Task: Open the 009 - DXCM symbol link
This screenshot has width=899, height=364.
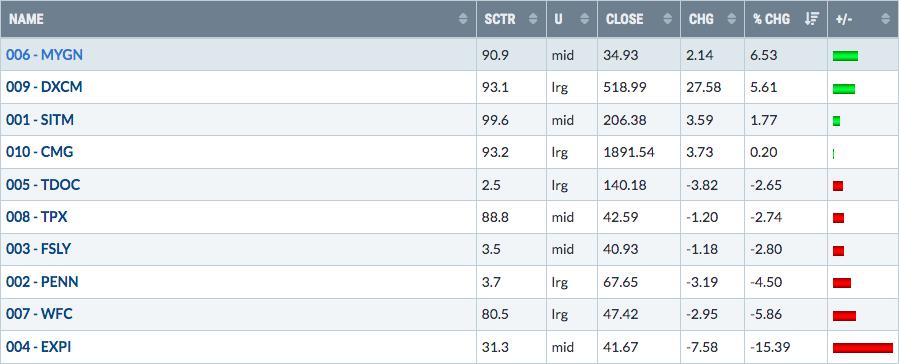Action: (x=44, y=87)
